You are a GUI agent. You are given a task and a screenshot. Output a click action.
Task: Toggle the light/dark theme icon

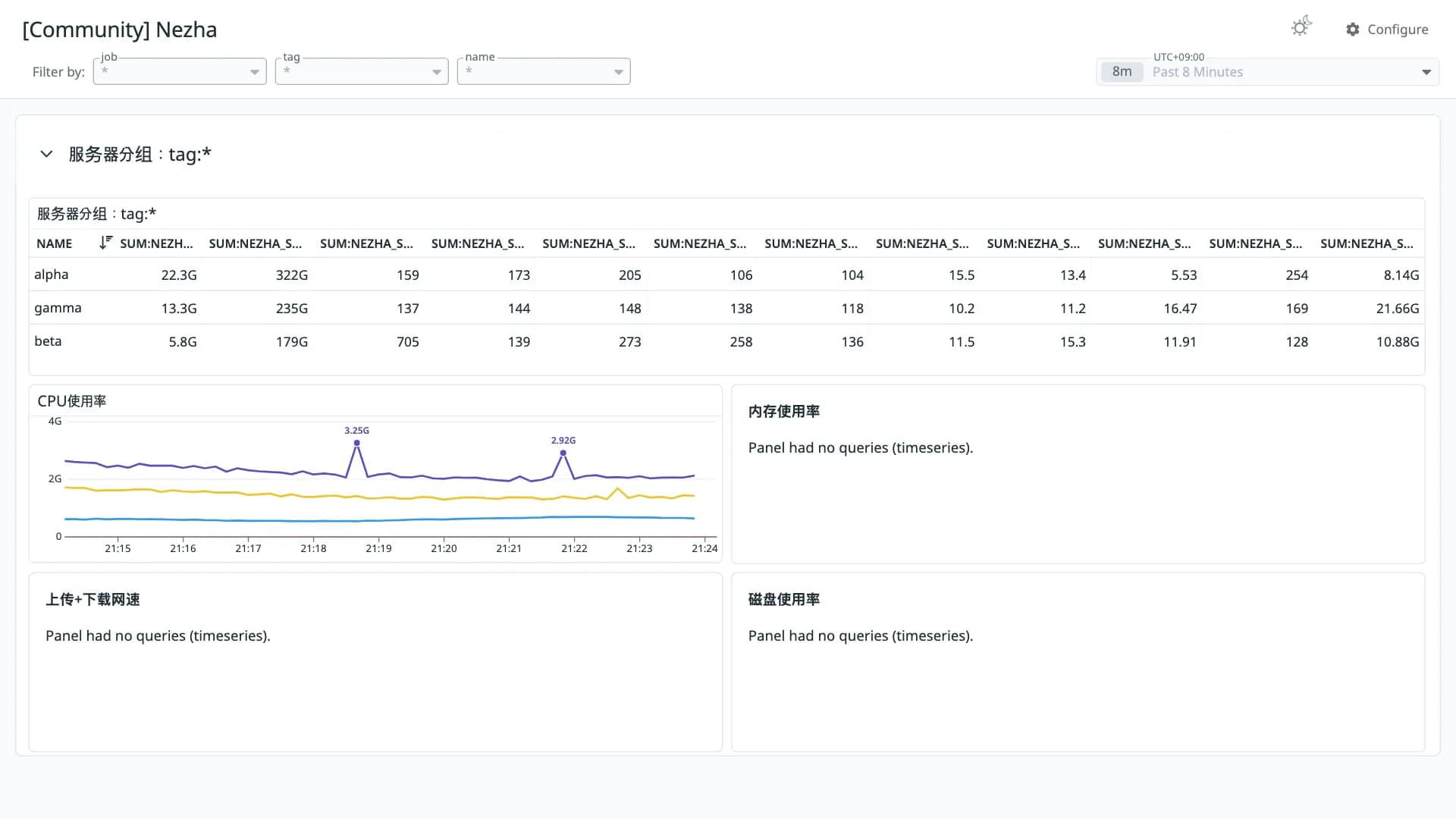1301,27
